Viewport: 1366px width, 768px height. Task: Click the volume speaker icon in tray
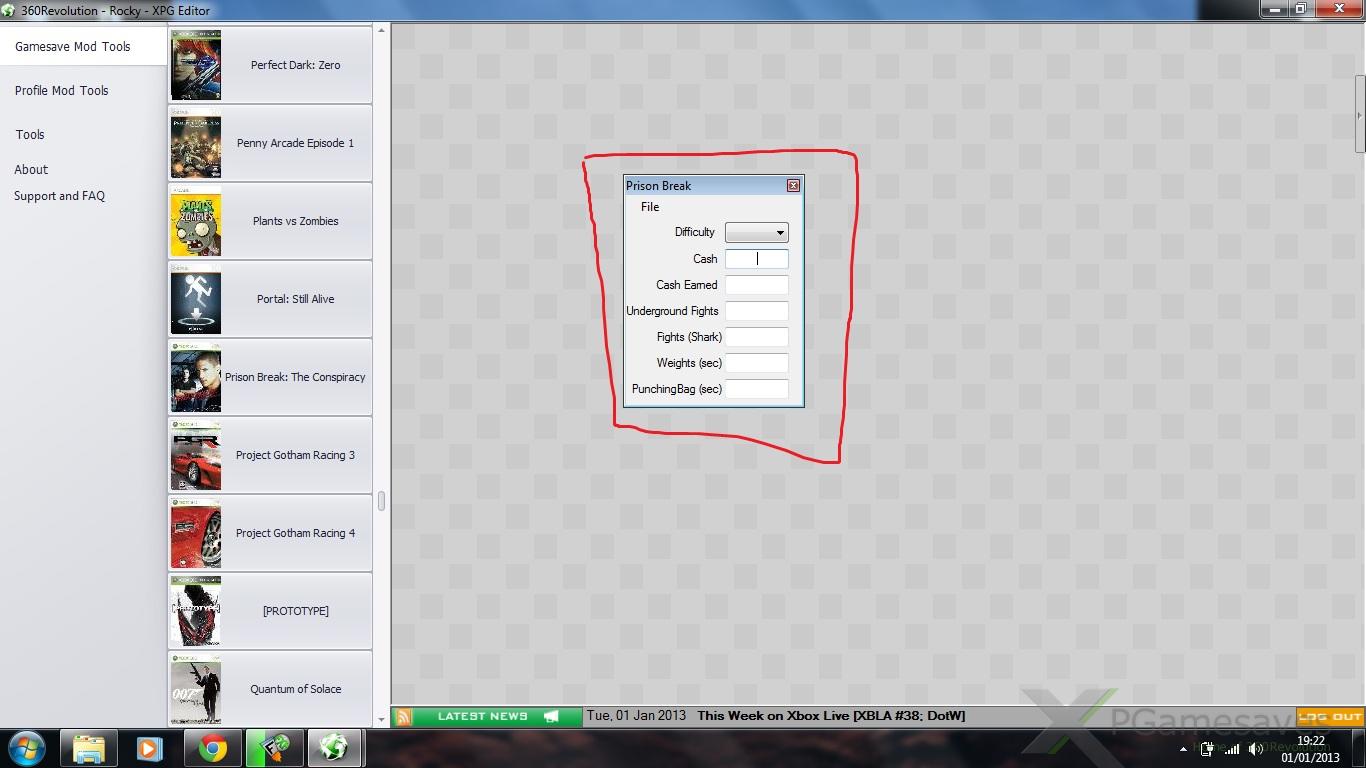point(1256,749)
